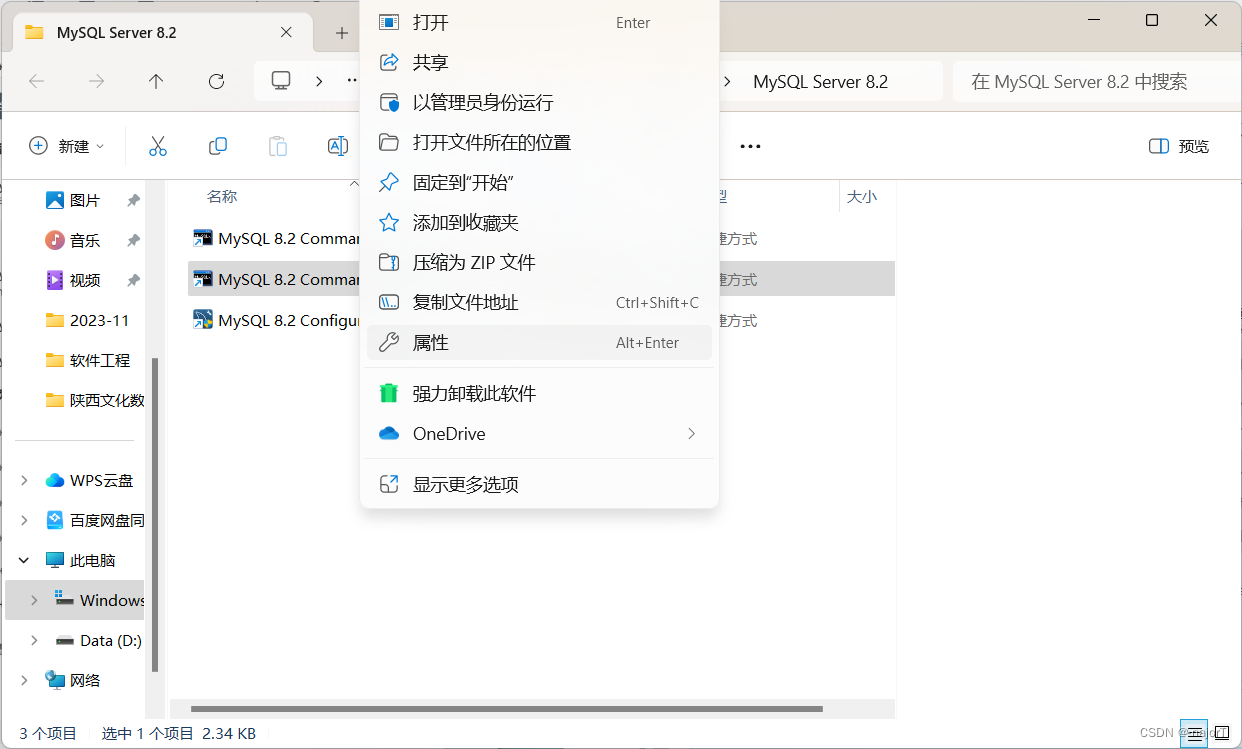The height and width of the screenshot is (749, 1242).
Task: Click the This PC monitor icon in address bar
Action: click(x=281, y=80)
